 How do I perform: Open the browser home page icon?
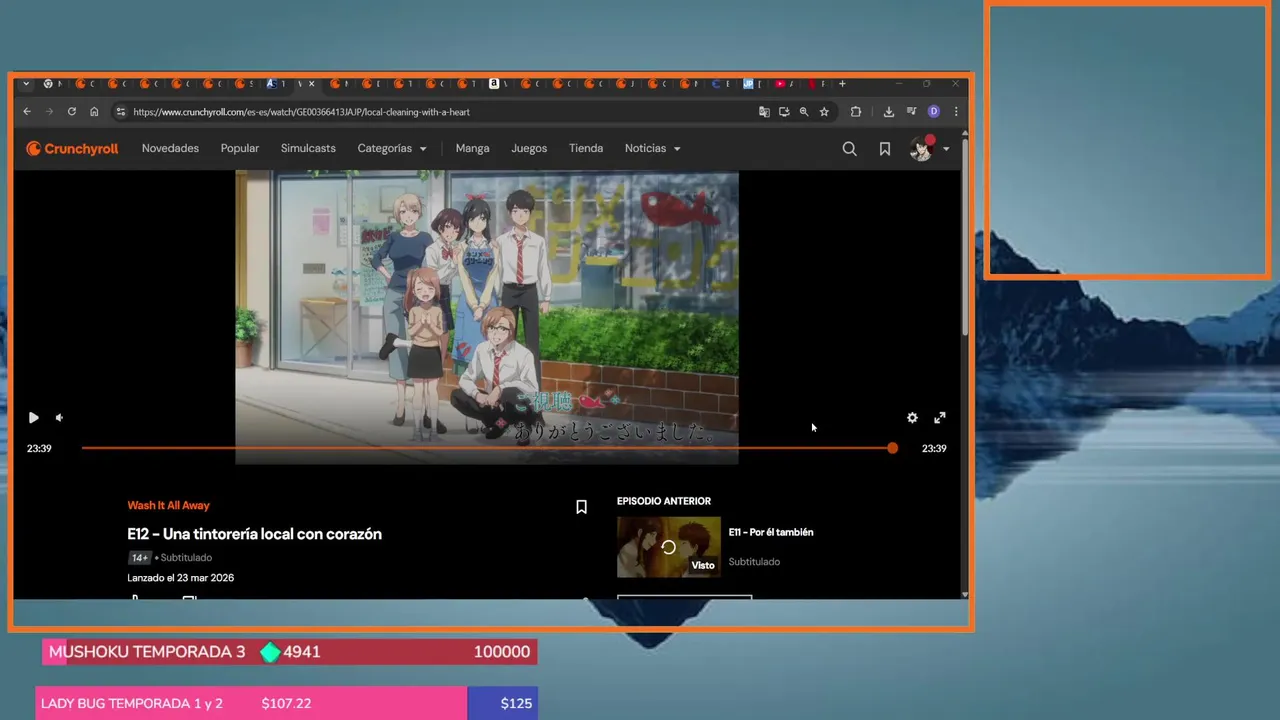click(94, 112)
